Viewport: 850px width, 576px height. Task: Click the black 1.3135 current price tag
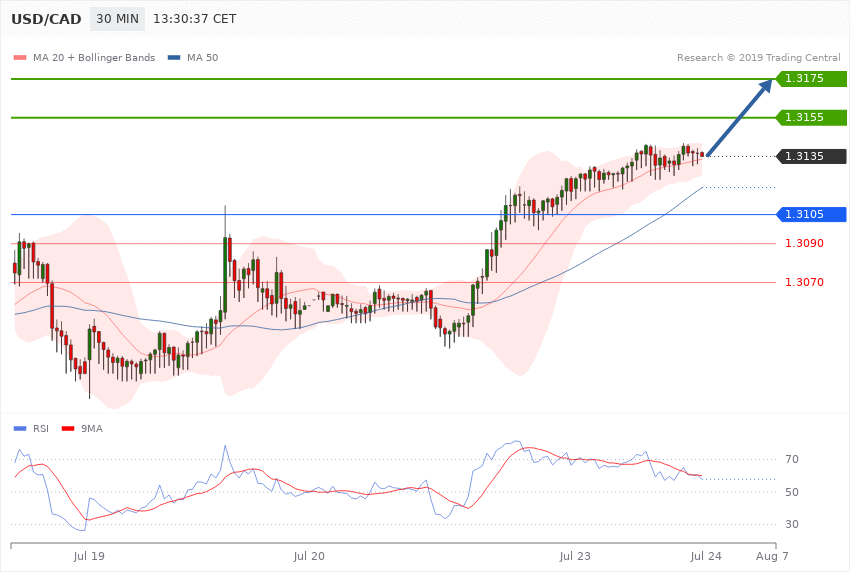coord(812,156)
